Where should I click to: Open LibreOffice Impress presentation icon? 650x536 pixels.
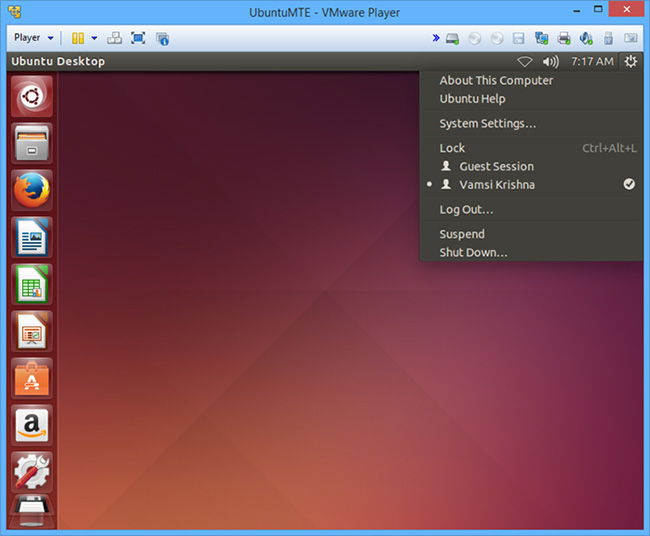click(x=32, y=332)
